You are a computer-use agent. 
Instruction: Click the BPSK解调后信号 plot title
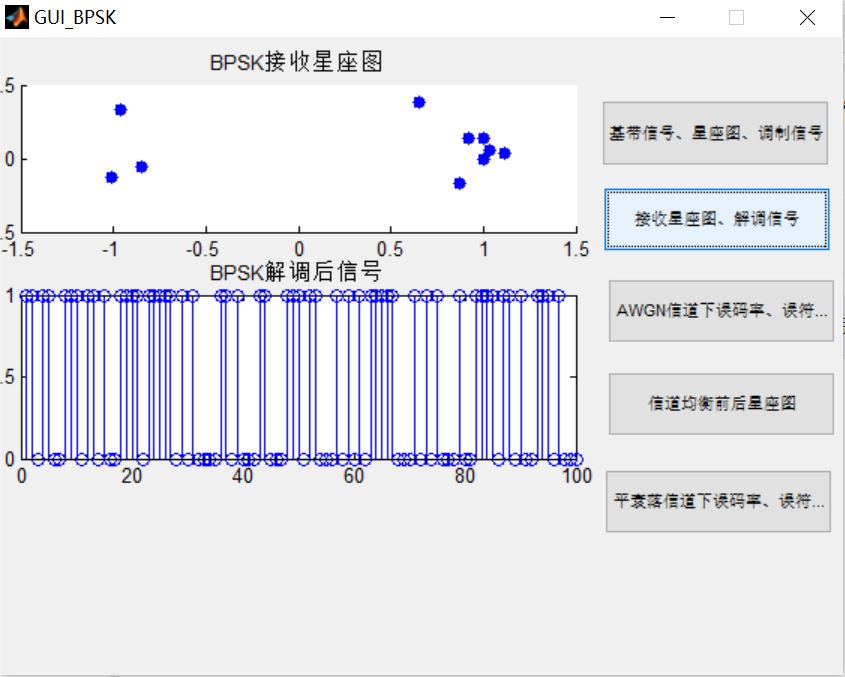coord(296,272)
